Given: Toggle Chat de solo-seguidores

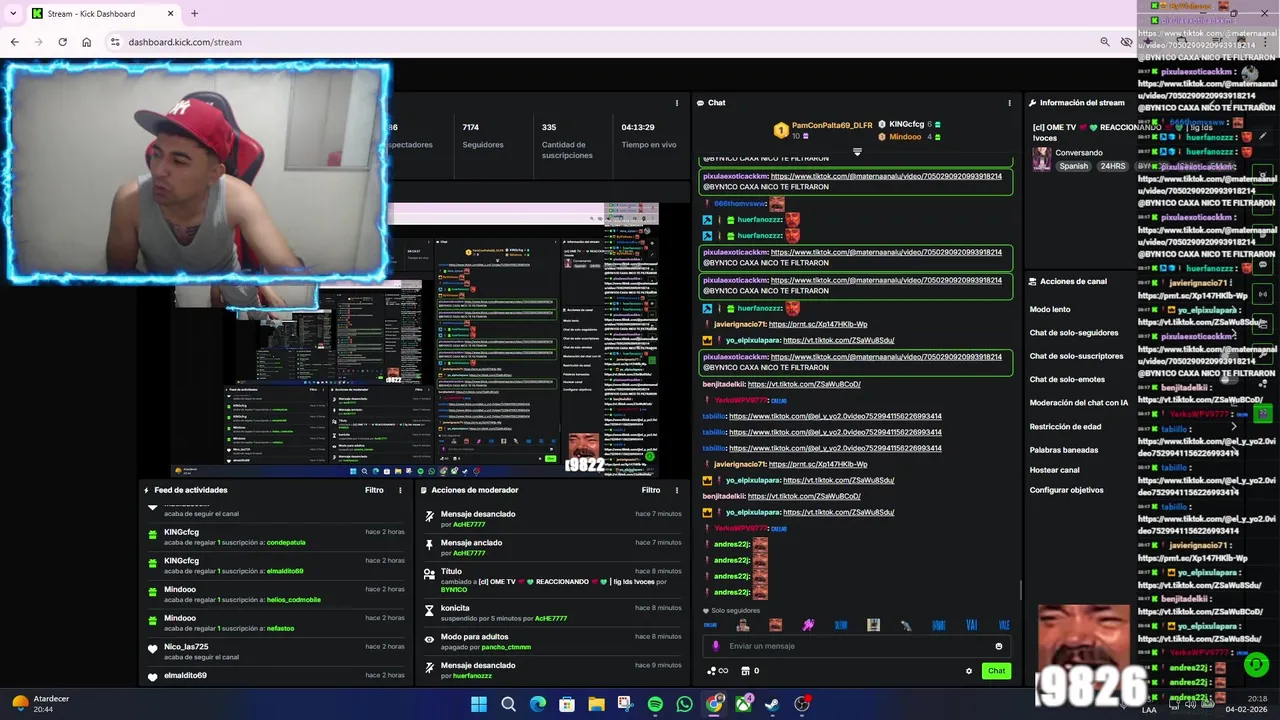Looking at the screenshot, I should tap(1074, 333).
